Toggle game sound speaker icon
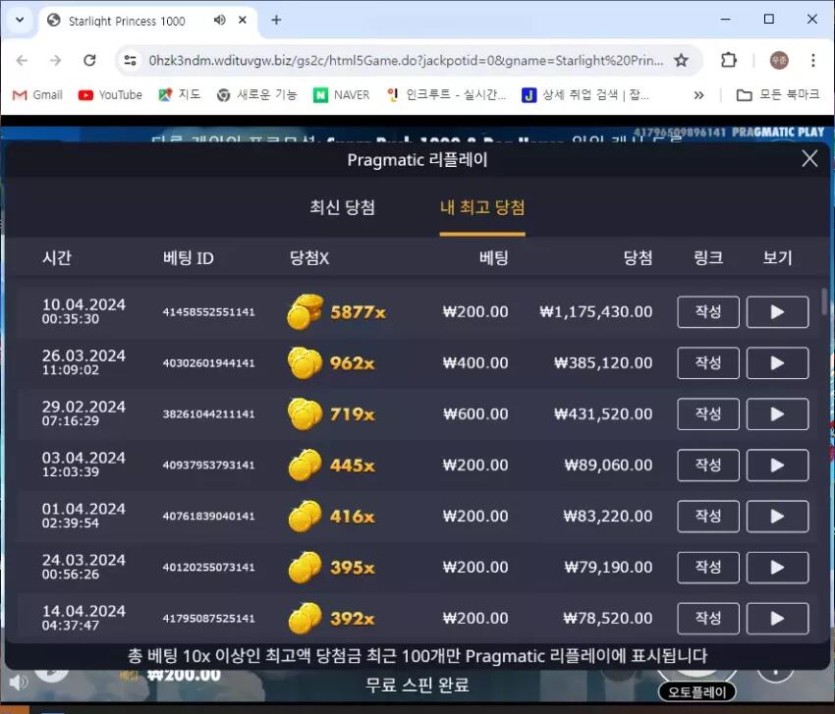 17,683
